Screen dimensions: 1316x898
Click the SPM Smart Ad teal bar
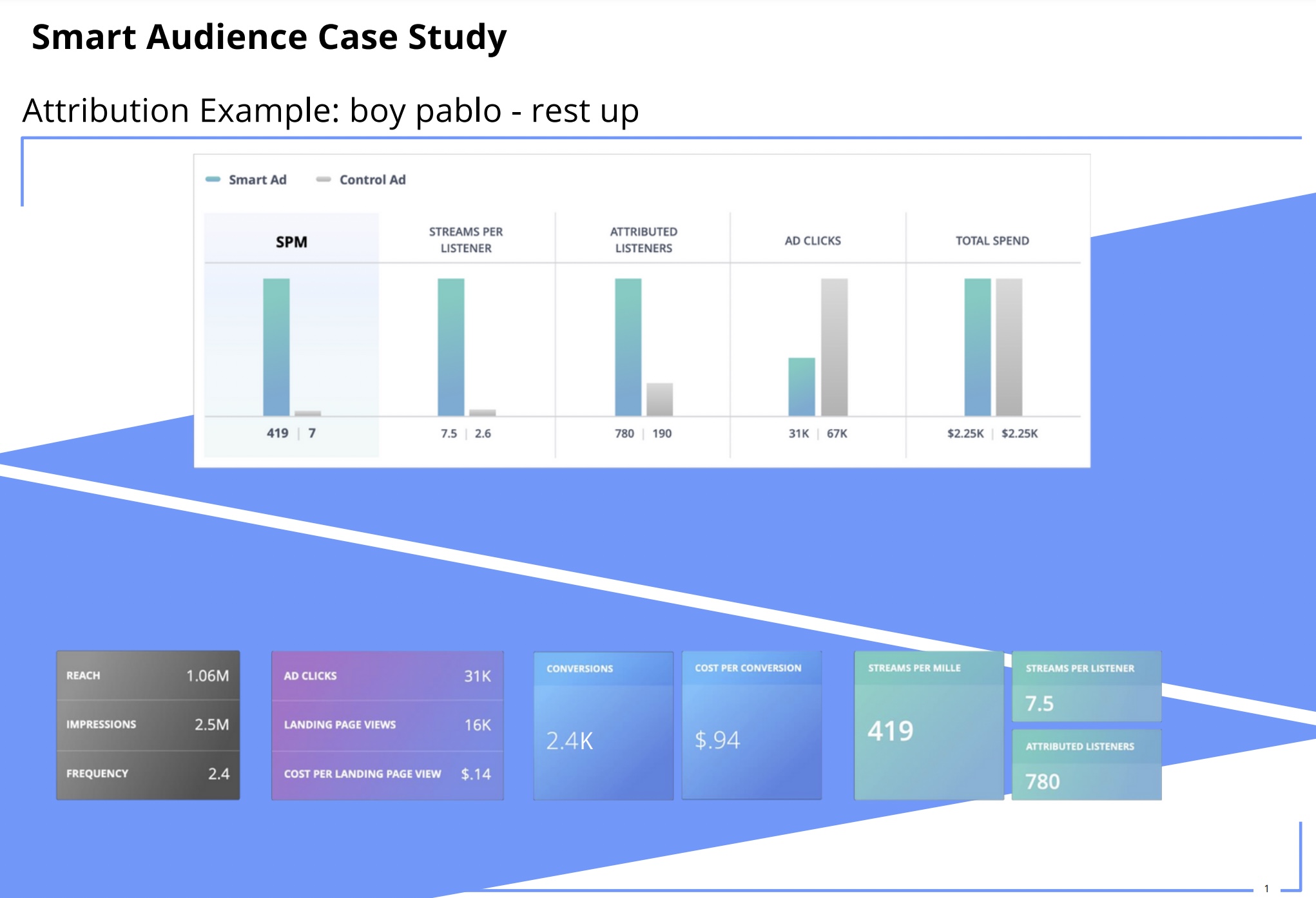pyautogui.click(x=276, y=347)
